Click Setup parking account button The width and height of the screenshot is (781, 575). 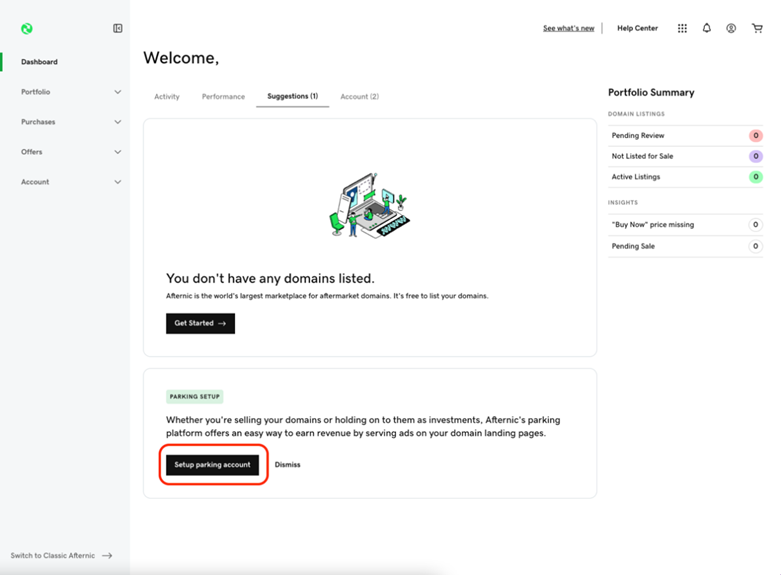tap(212, 465)
